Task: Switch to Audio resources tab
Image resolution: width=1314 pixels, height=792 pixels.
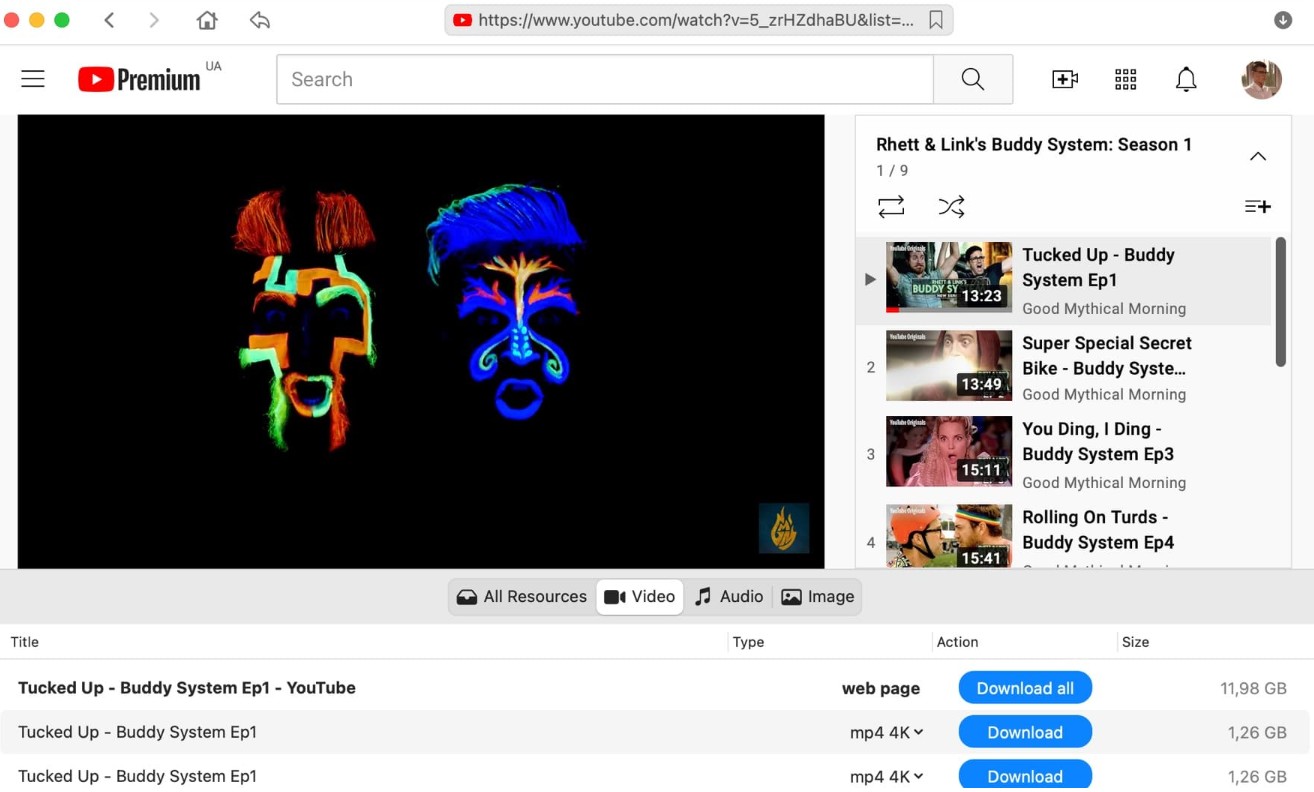Action: click(x=729, y=597)
